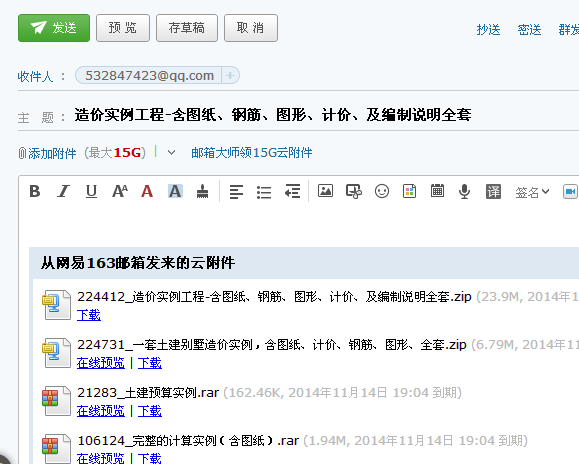Click the rar icon of file 106124
Image resolution: width=579 pixels, height=464 pixels.
tap(56, 449)
